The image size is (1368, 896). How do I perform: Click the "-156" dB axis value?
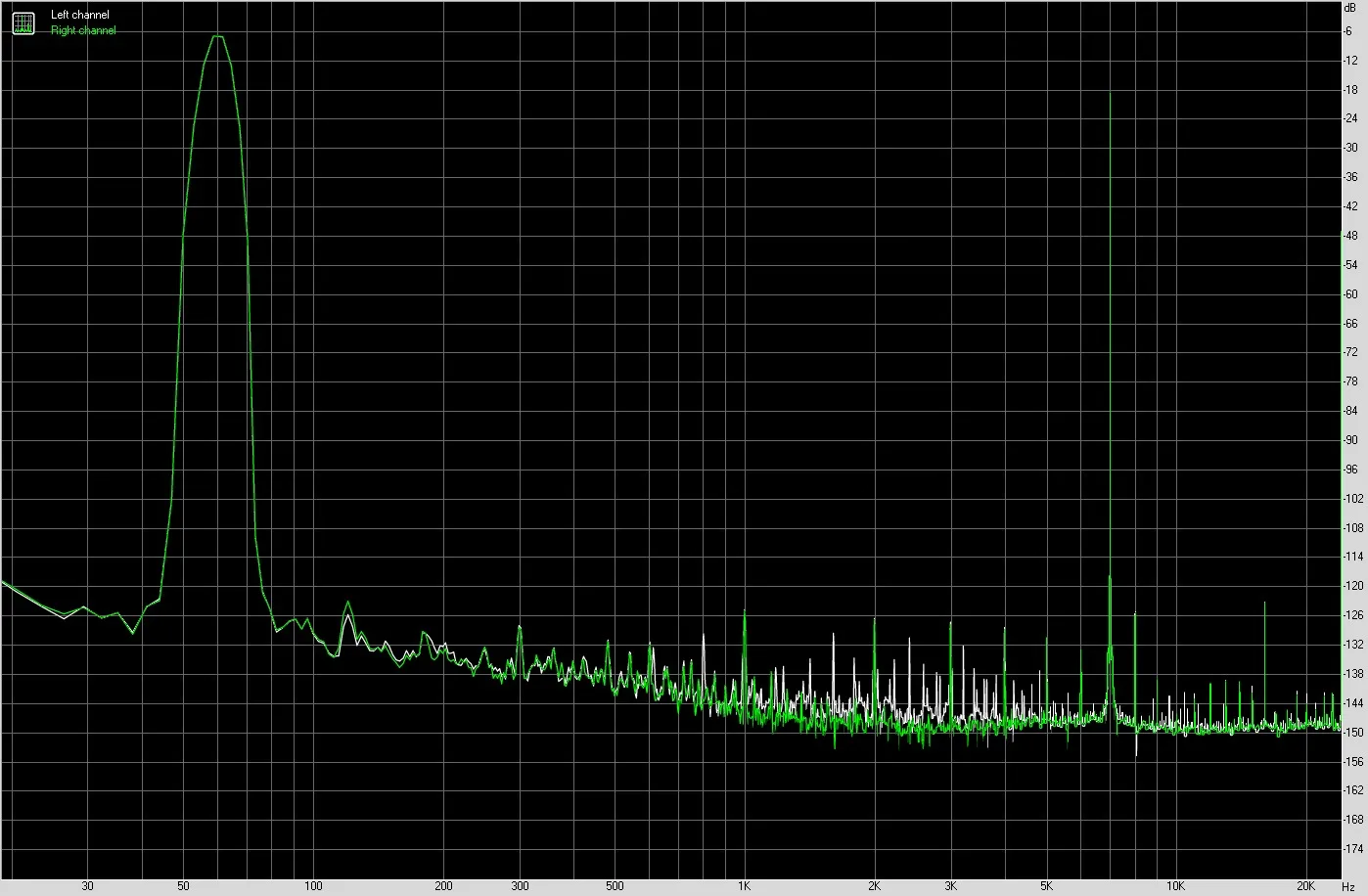(x=1353, y=761)
